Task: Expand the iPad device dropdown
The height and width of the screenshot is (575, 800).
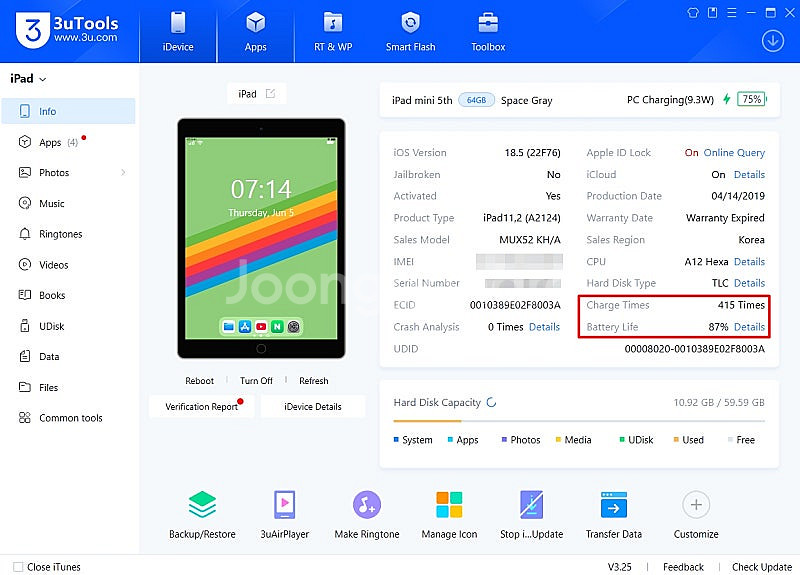Action: [28, 79]
